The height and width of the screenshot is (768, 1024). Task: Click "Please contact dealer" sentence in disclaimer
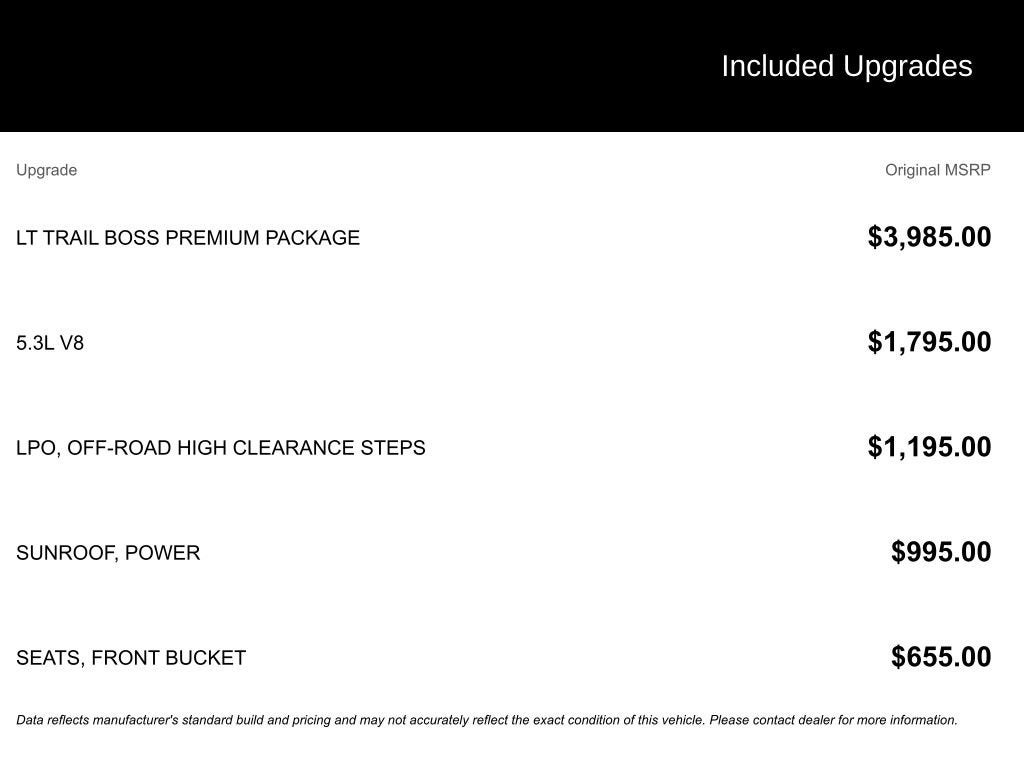click(x=833, y=720)
